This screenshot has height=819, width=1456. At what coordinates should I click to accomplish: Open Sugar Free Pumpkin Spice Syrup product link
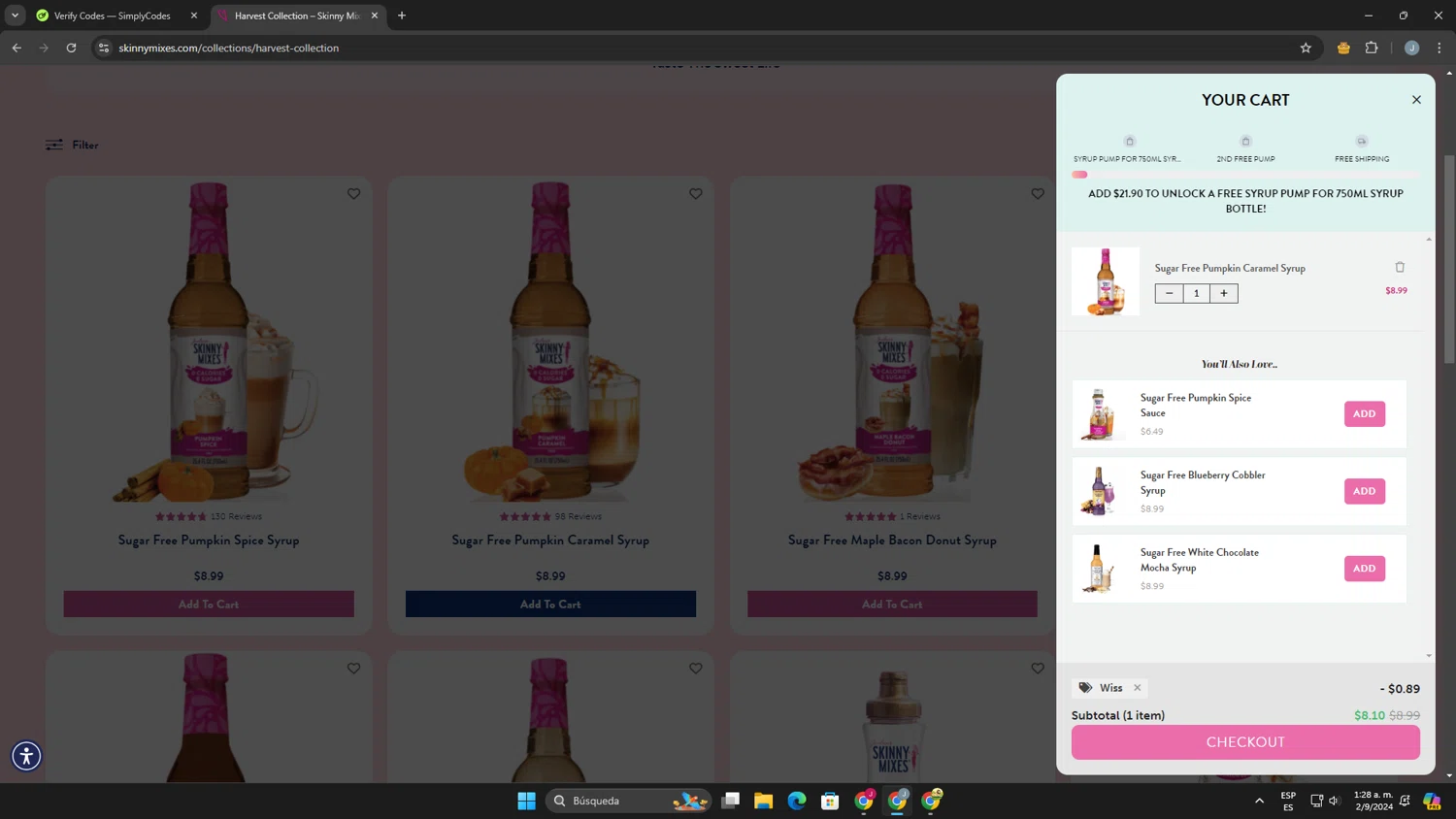click(209, 541)
